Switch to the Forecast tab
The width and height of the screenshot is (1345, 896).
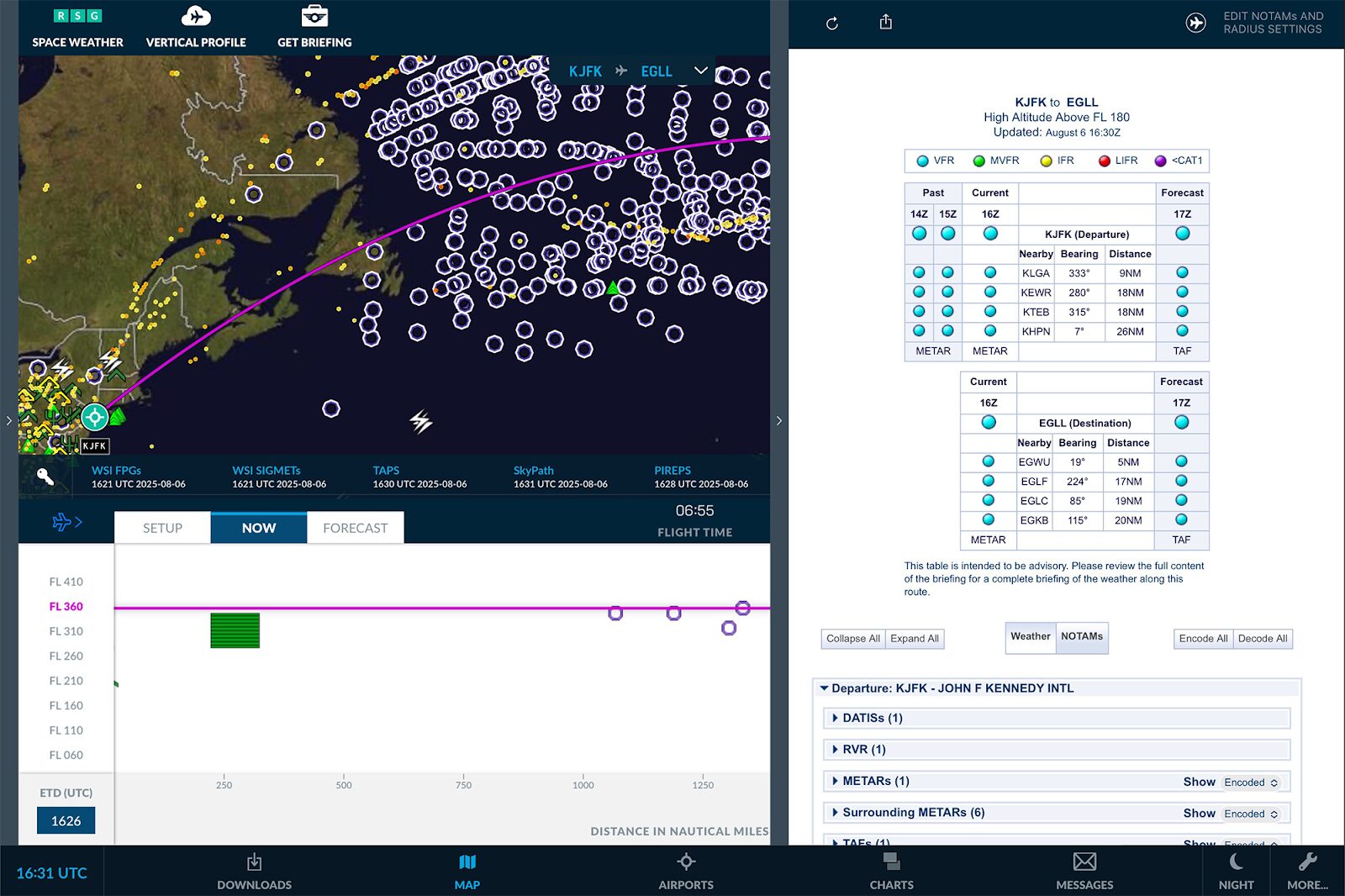(355, 528)
